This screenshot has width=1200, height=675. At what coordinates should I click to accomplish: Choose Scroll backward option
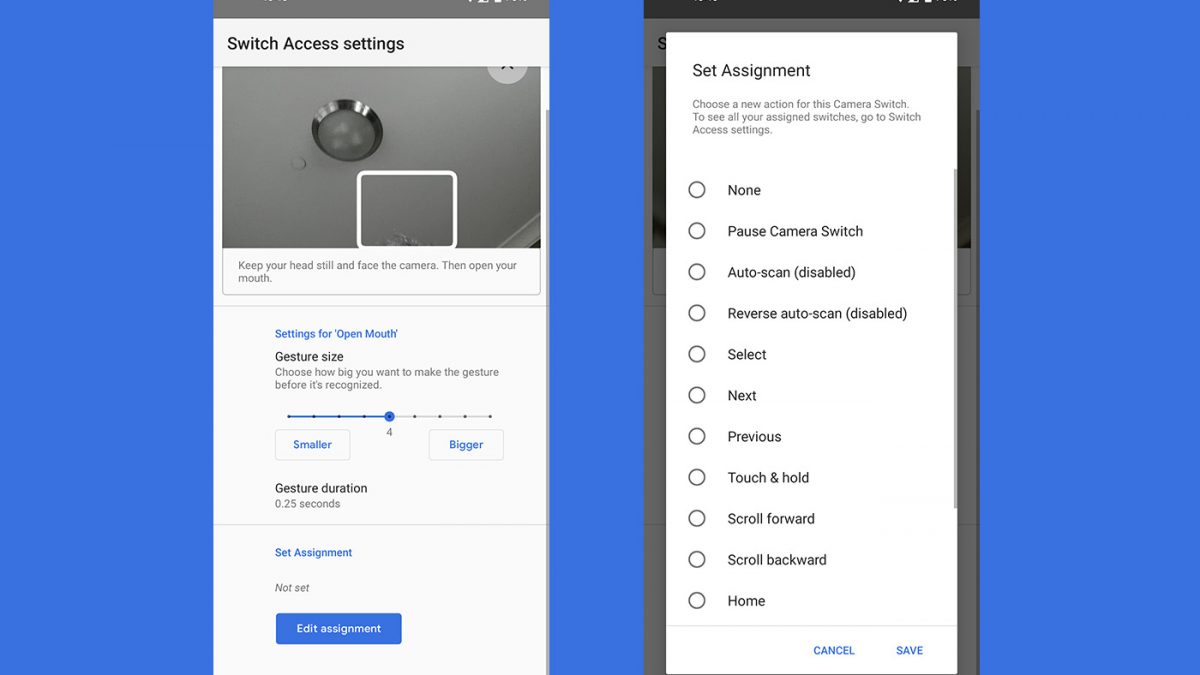pyautogui.click(x=697, y=559)
